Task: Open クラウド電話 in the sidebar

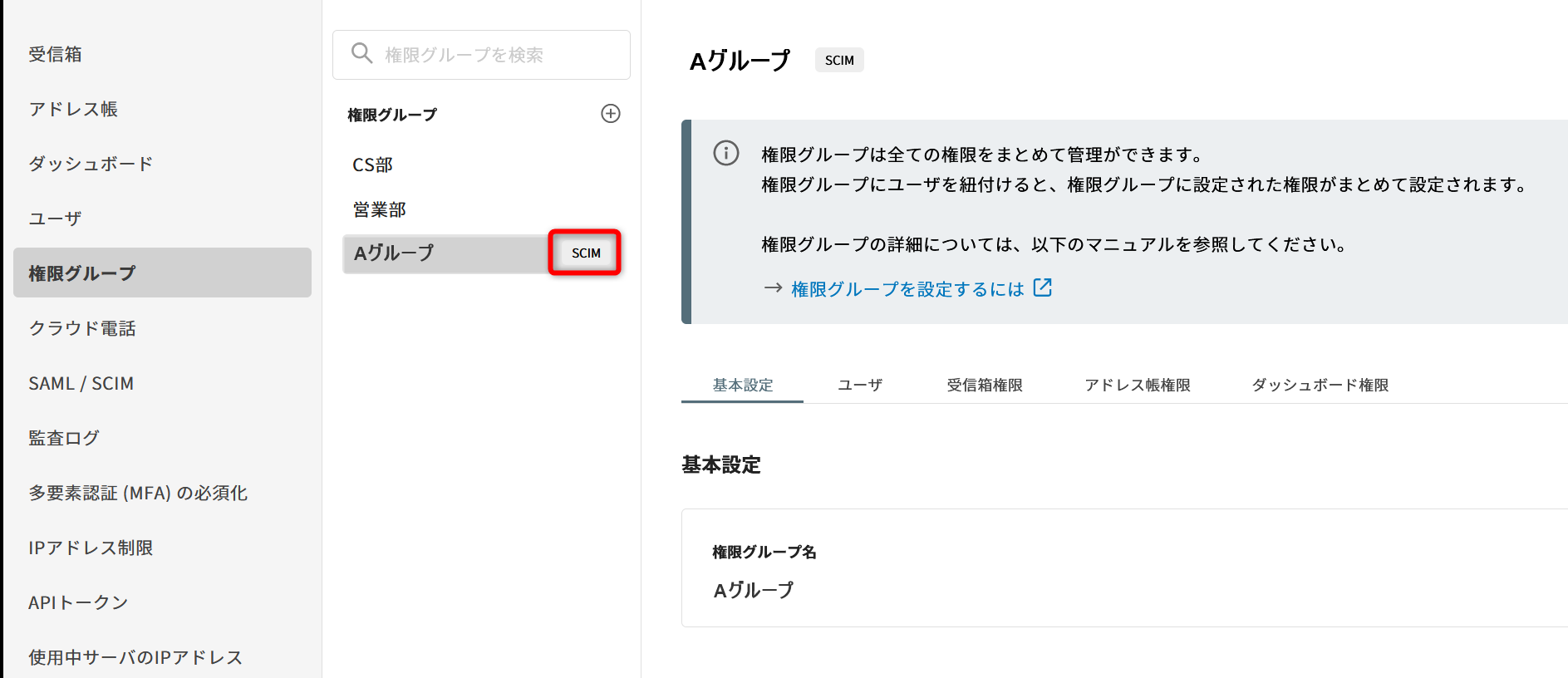Action: pos(82,329)
